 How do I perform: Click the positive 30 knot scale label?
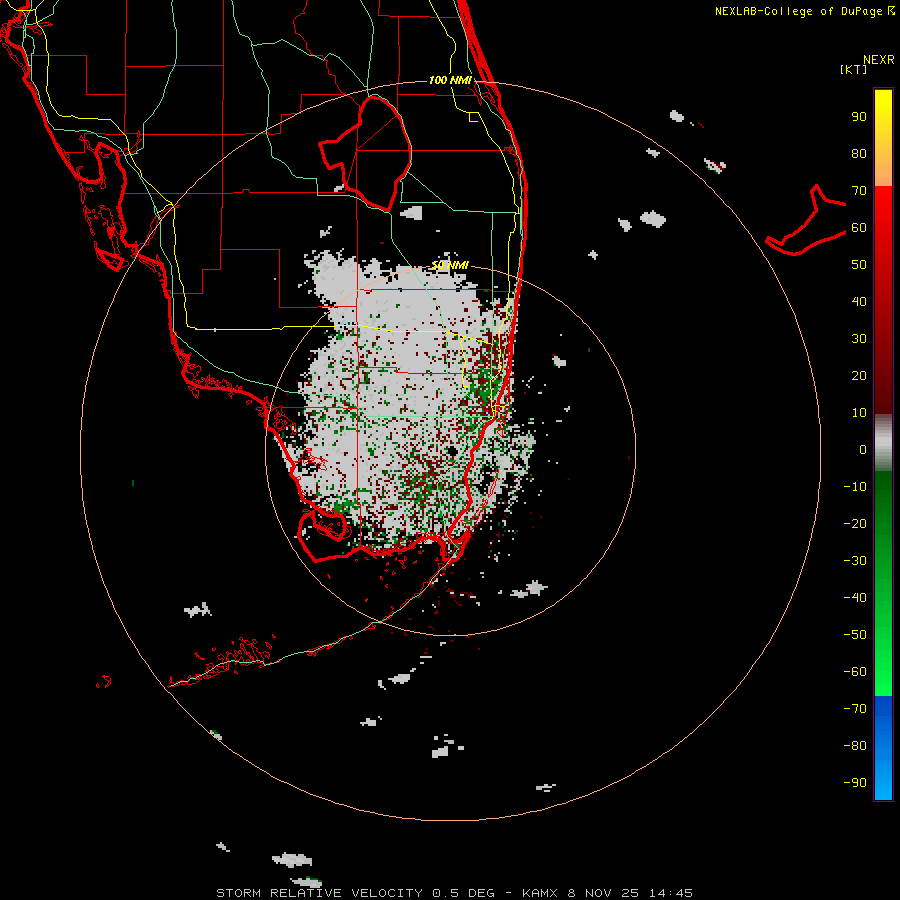[x=859, y=339]
